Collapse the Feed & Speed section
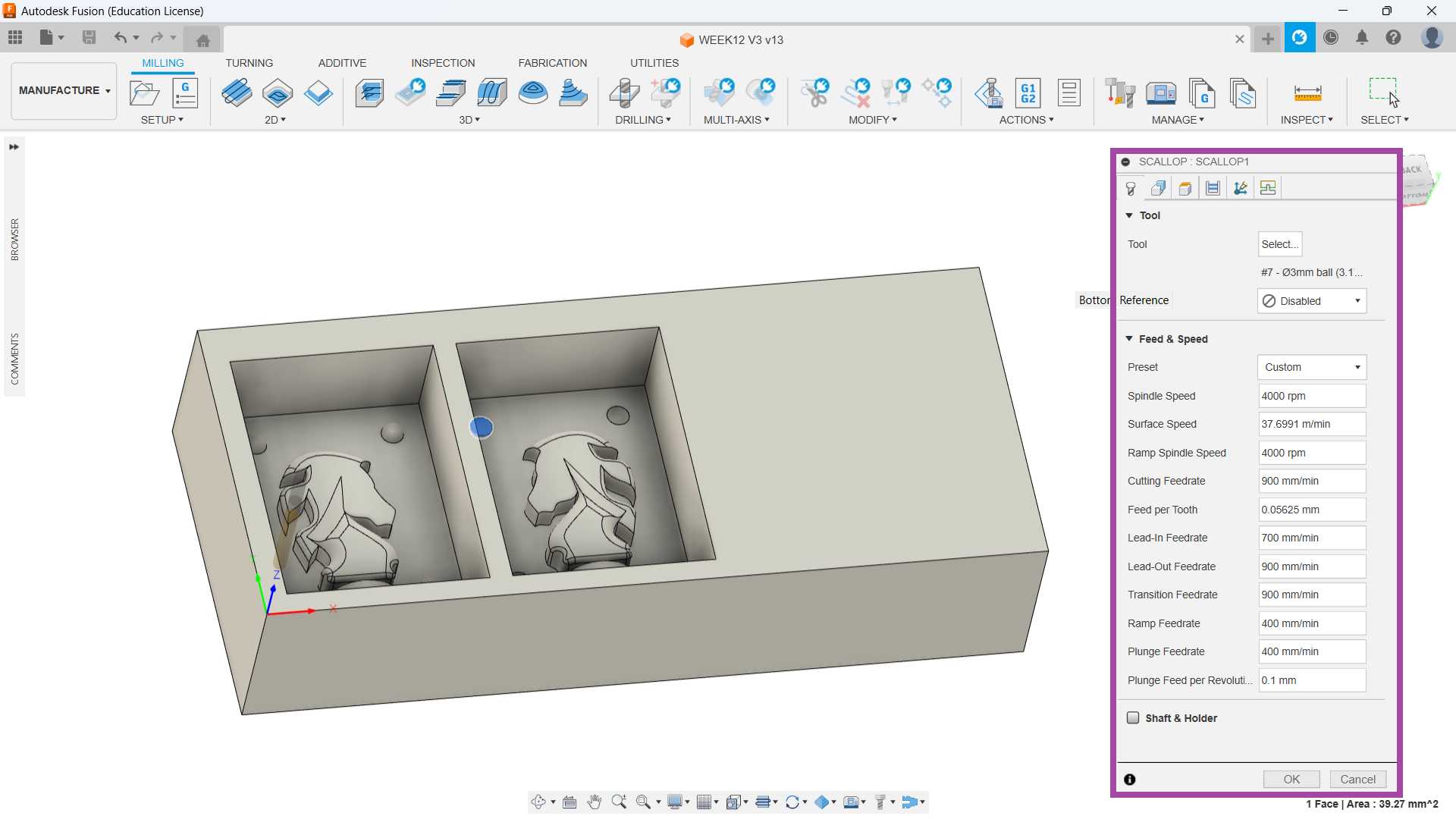Screen dimensions: 1456x819 click(x=1129, y=339)
